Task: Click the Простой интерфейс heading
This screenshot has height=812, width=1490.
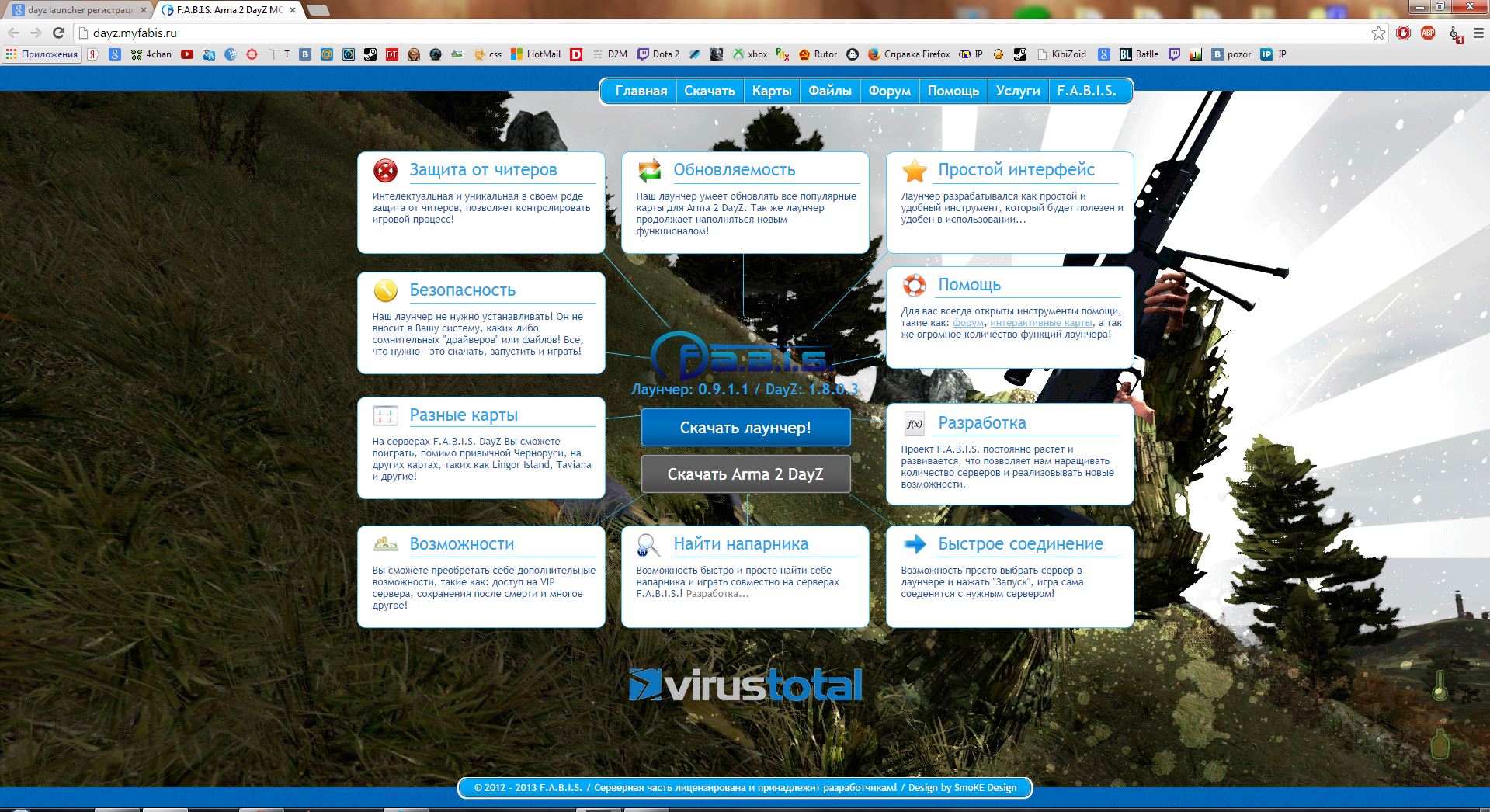Action: 1016,170
